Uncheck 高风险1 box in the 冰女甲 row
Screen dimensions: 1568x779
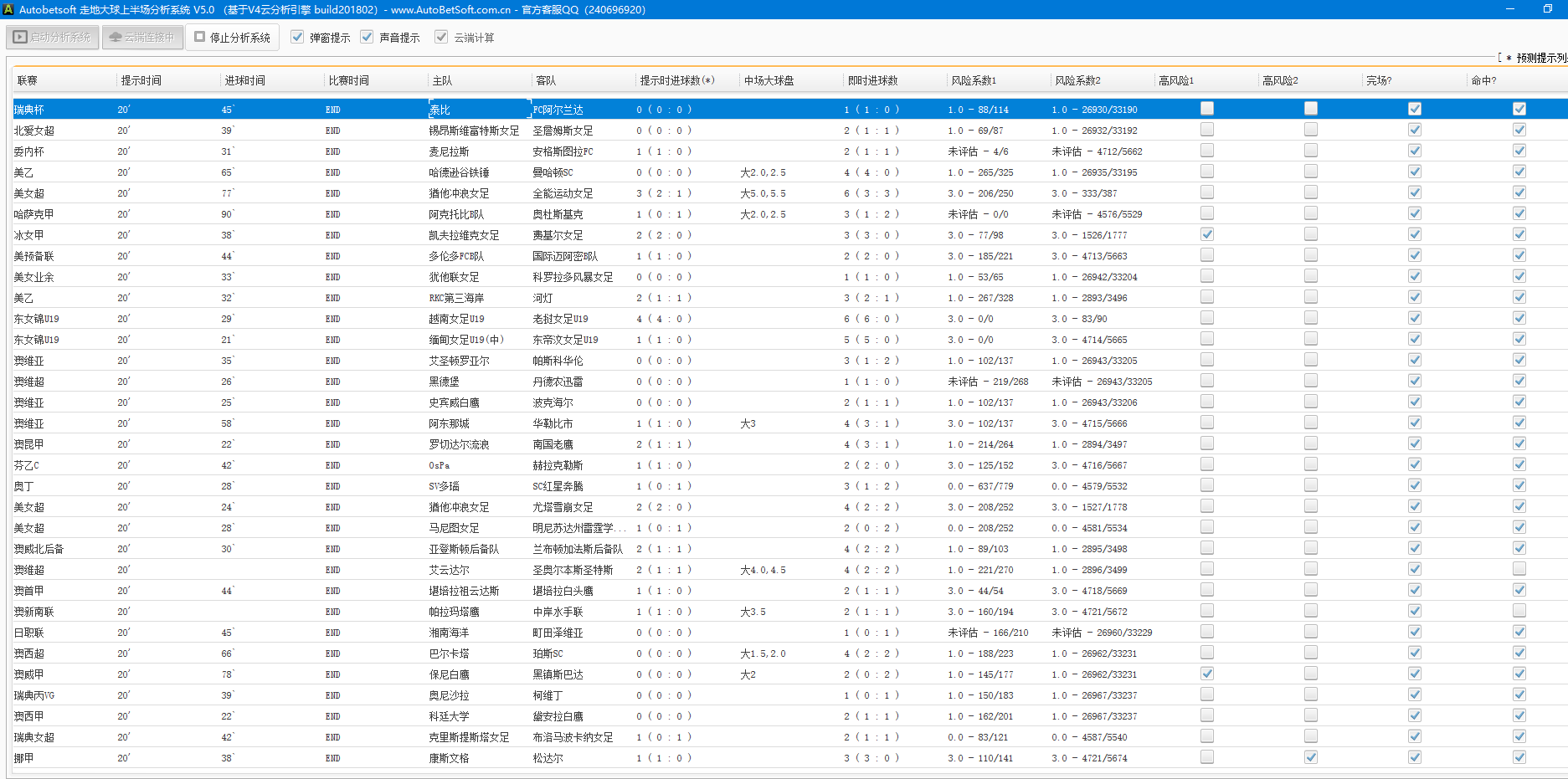[1206, 234]
